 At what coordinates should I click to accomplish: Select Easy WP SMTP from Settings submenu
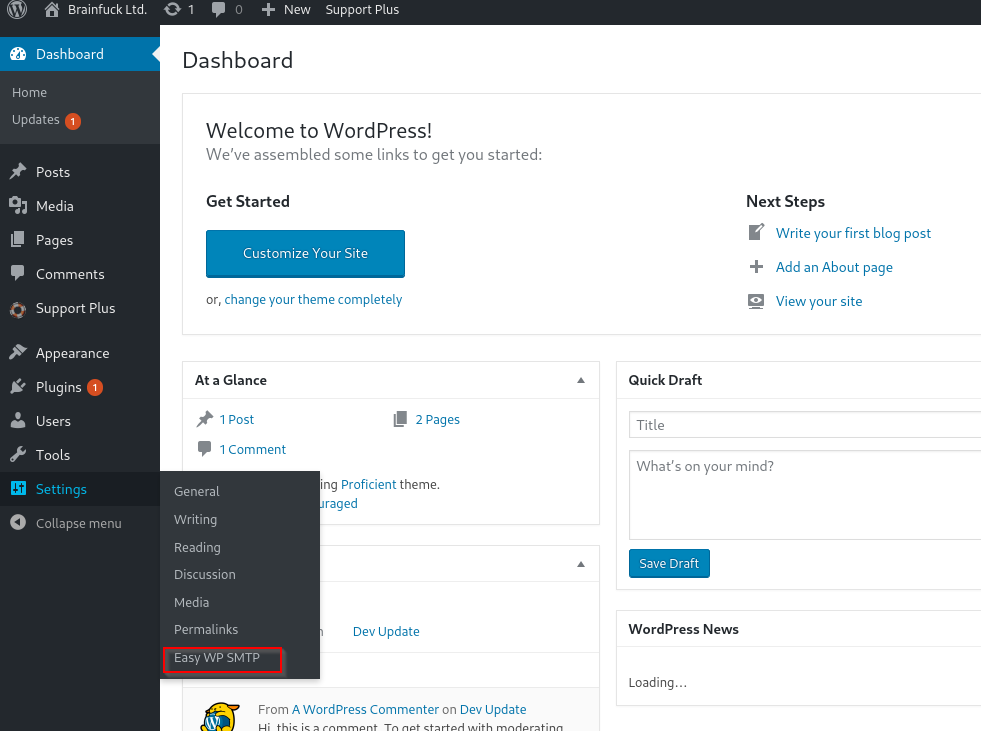217,658
